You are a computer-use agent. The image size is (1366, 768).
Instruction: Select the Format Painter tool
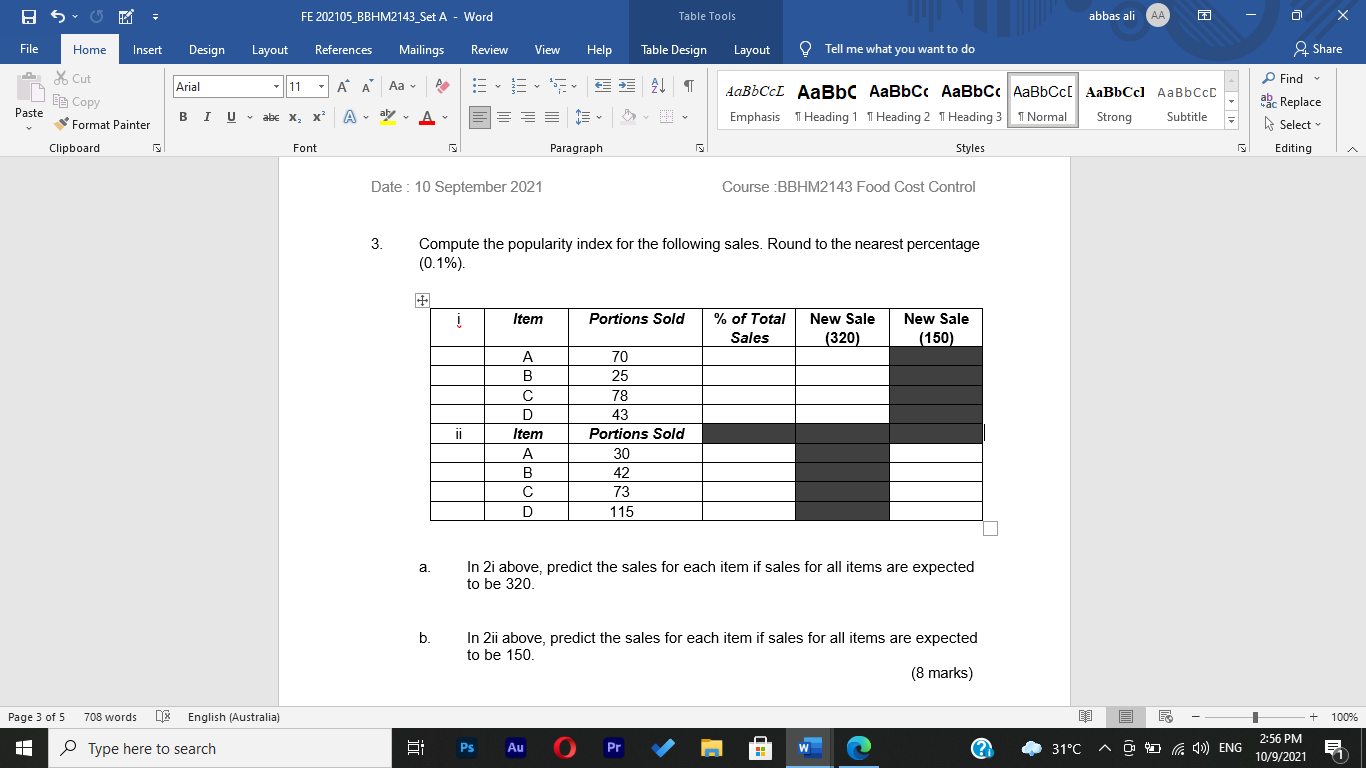103,124
